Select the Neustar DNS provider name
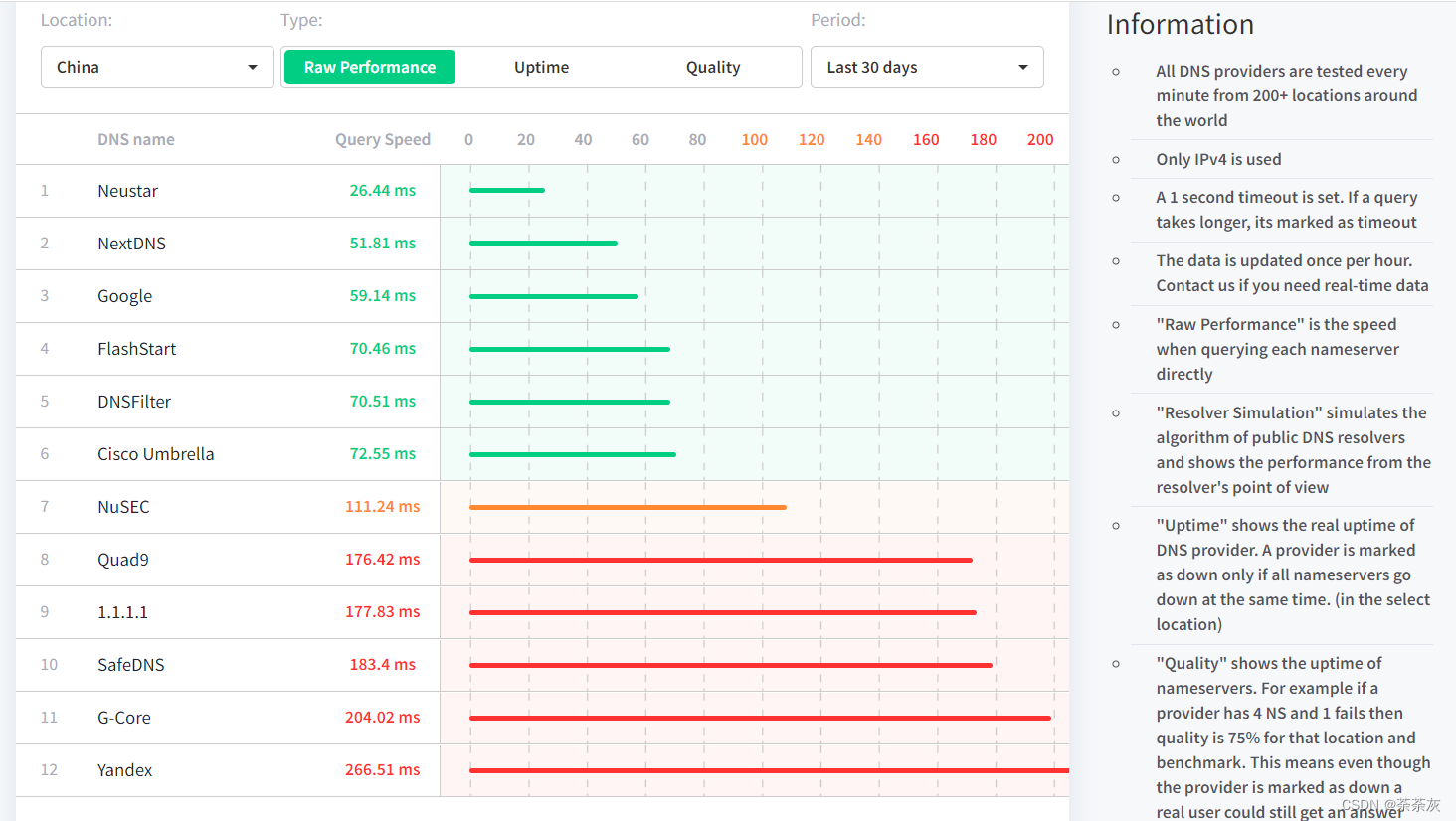The width and height of the screenshot is (1456, 821). point(128,191)
